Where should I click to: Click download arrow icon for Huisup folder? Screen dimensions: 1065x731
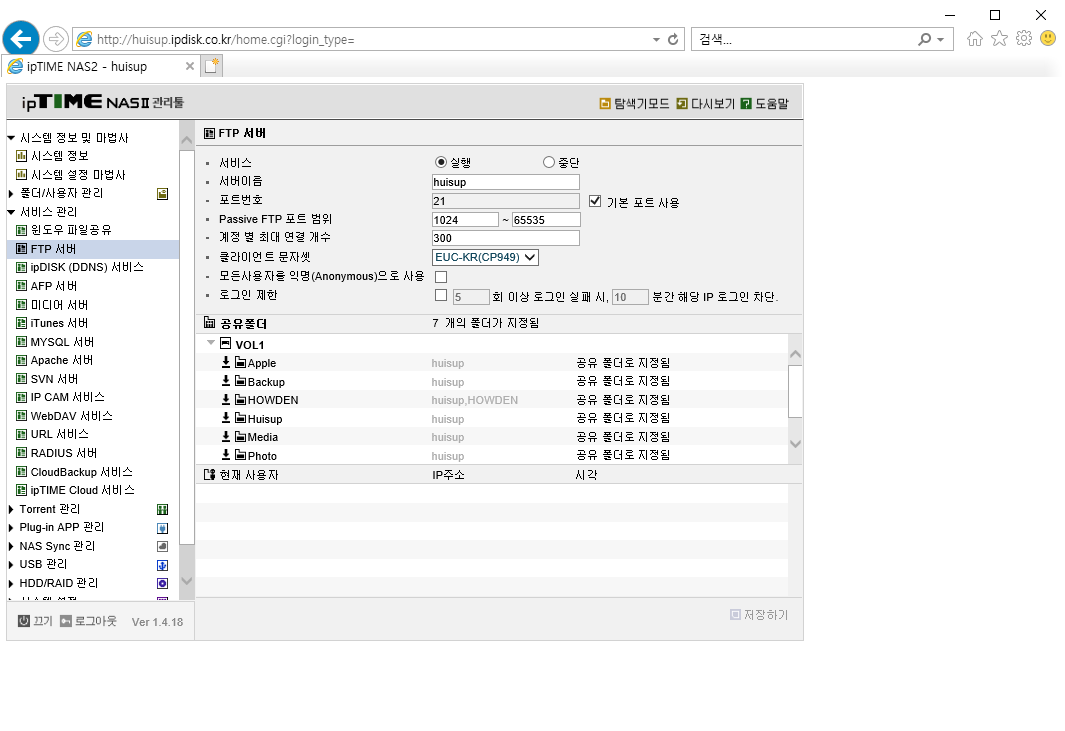pos(226,417)
